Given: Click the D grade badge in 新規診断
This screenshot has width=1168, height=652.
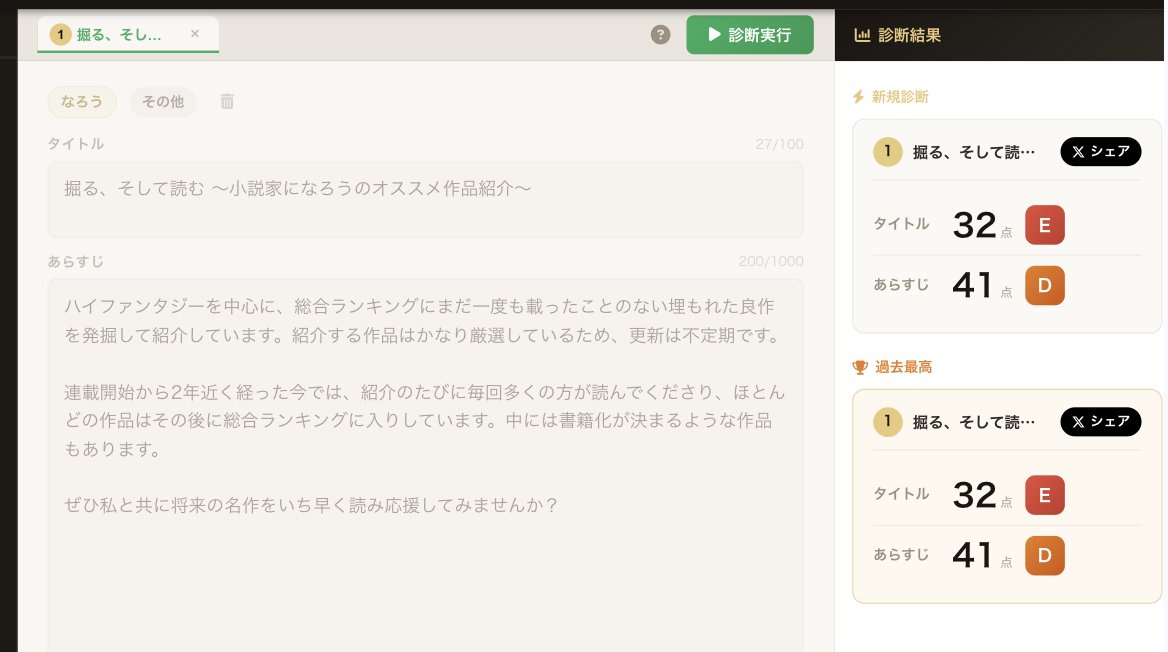Looking at the screenshot, I should (x=1044, y=285).
